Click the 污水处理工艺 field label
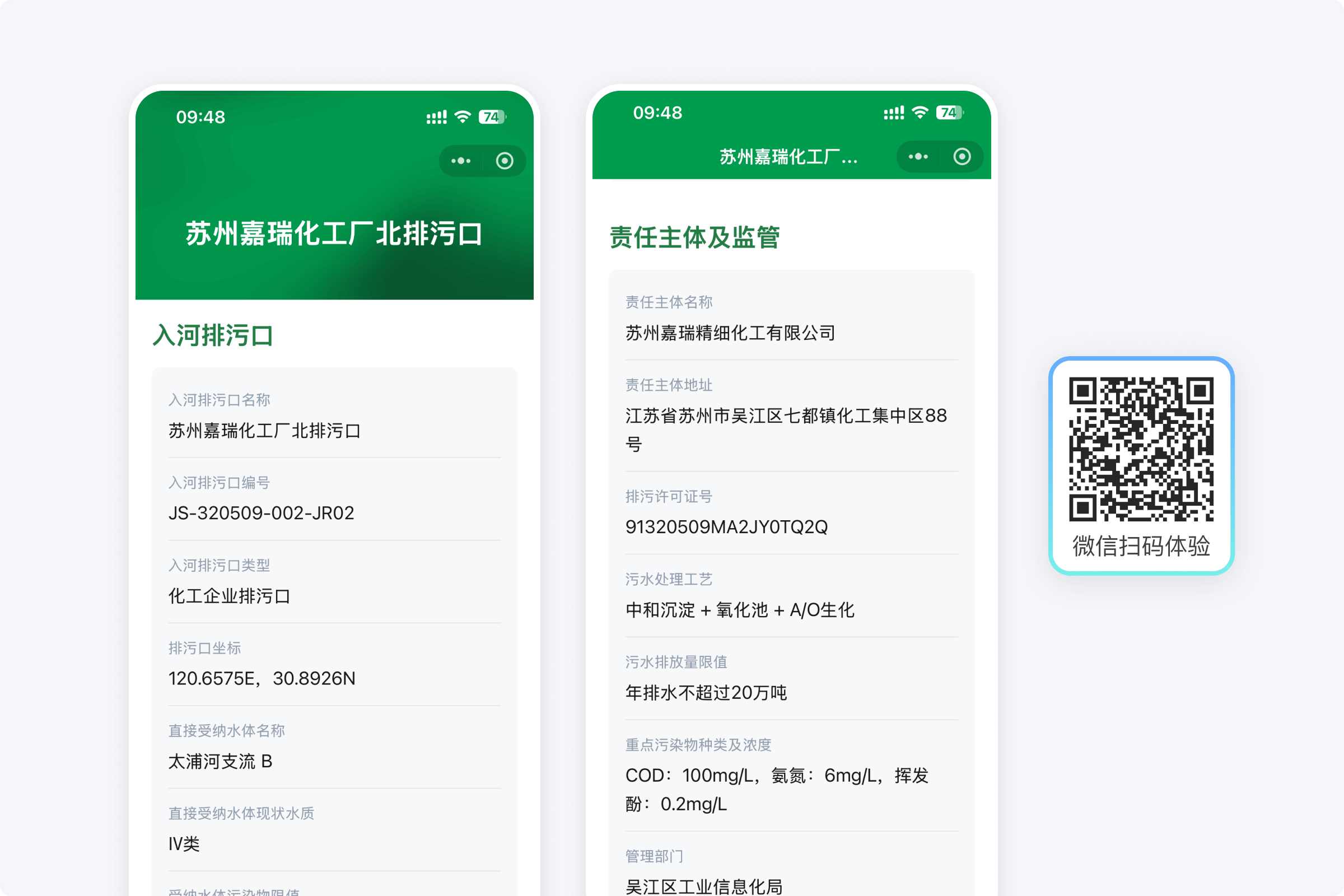1344x896 pixels. tap(669, 580)
